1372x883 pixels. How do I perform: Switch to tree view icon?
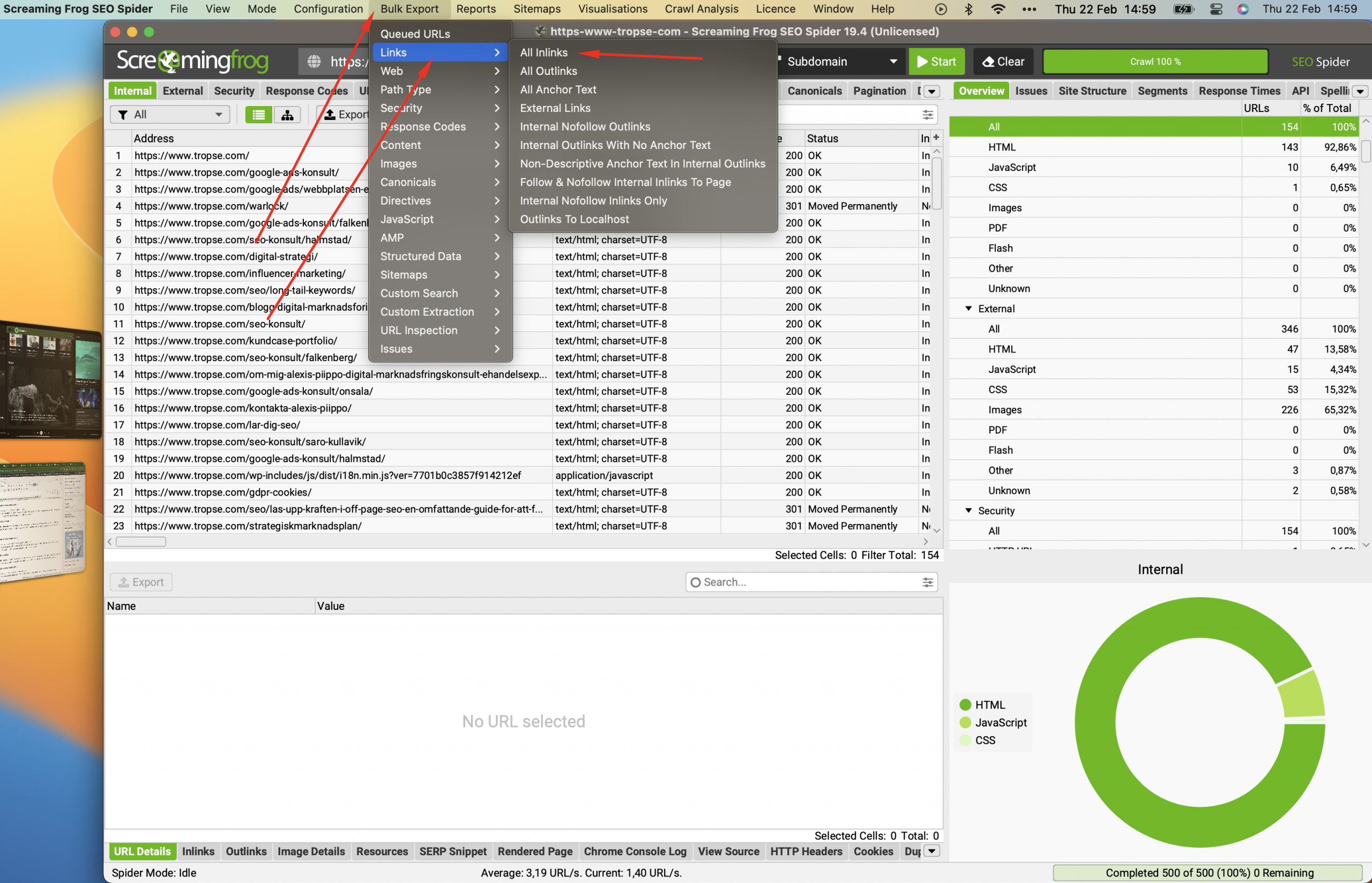(x=287, y=115)
